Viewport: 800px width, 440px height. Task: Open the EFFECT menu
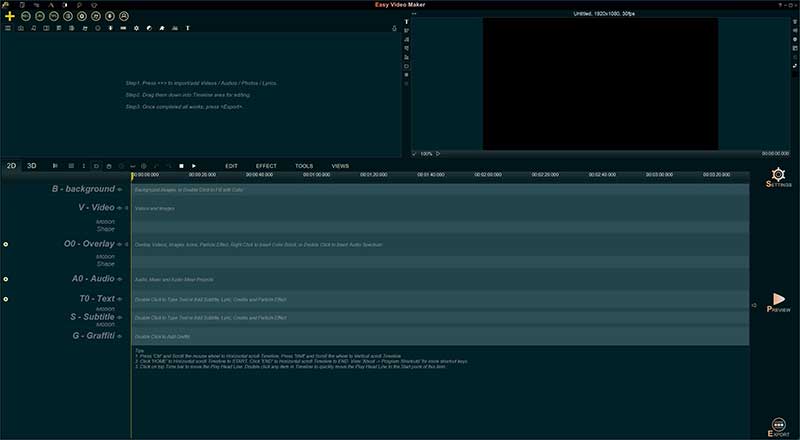[266, 166]
